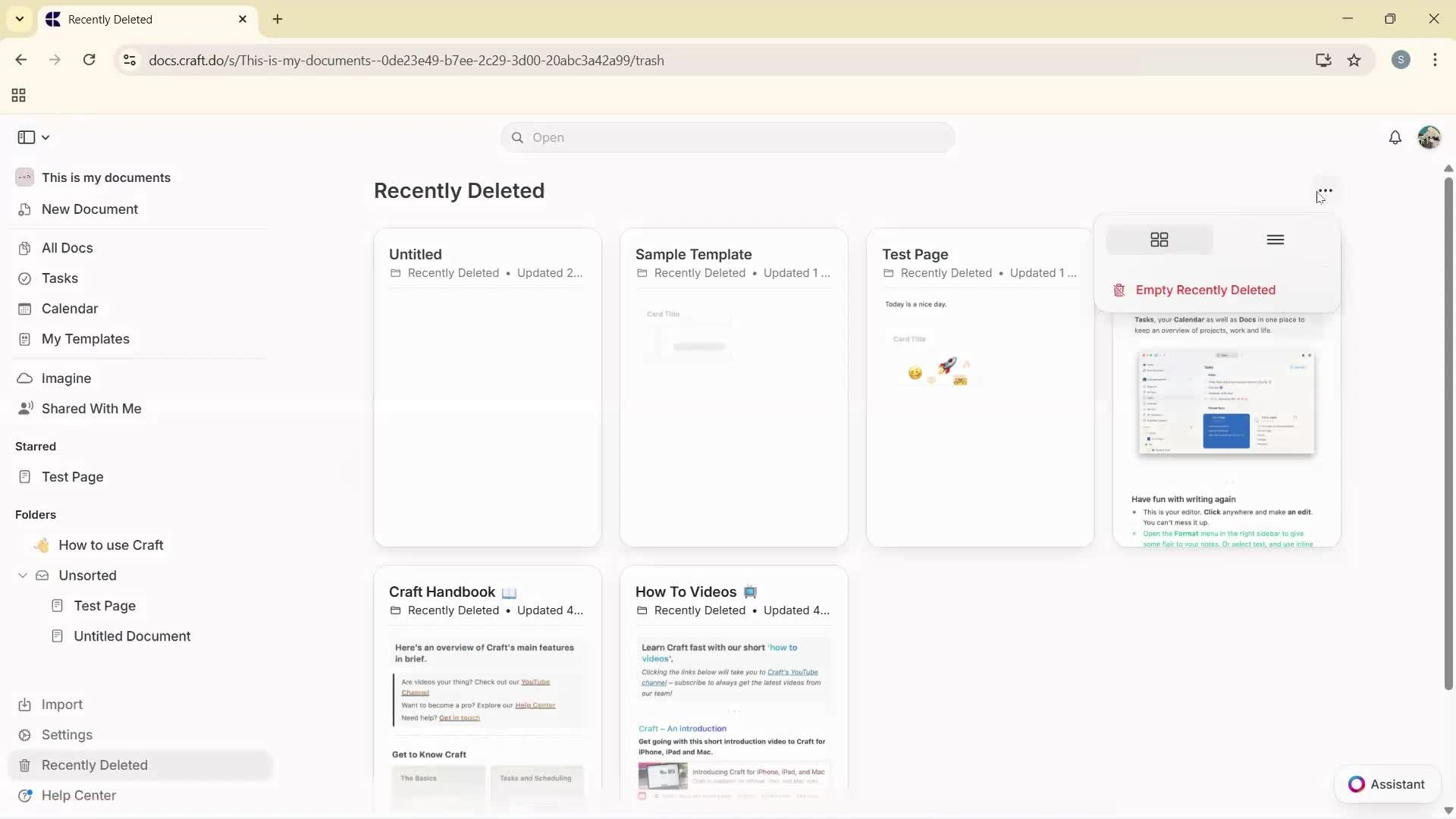This screenshot has width=1456, height=819.
Task: Open the three-dots more options menu
Action: pos(1325,191)
